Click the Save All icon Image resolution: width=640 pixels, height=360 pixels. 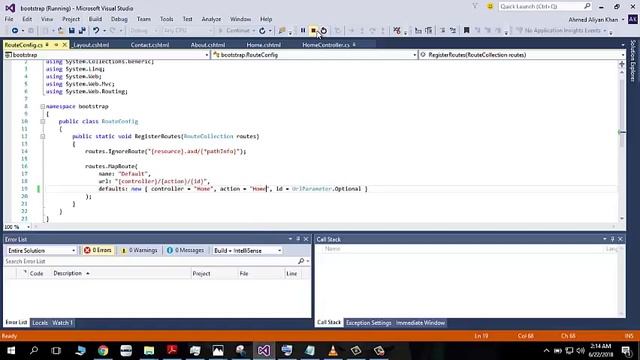82,31
